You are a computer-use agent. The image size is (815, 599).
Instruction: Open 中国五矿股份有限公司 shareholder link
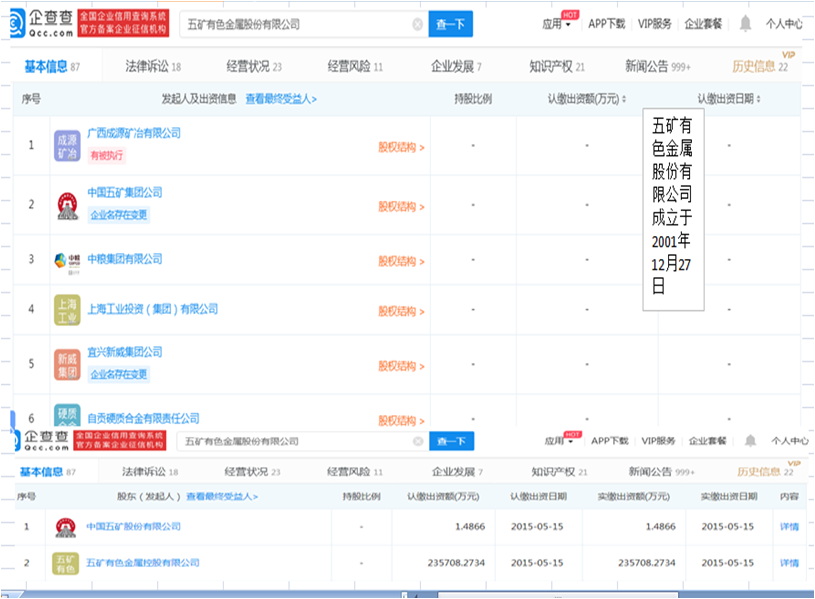[x=133, y=526]
